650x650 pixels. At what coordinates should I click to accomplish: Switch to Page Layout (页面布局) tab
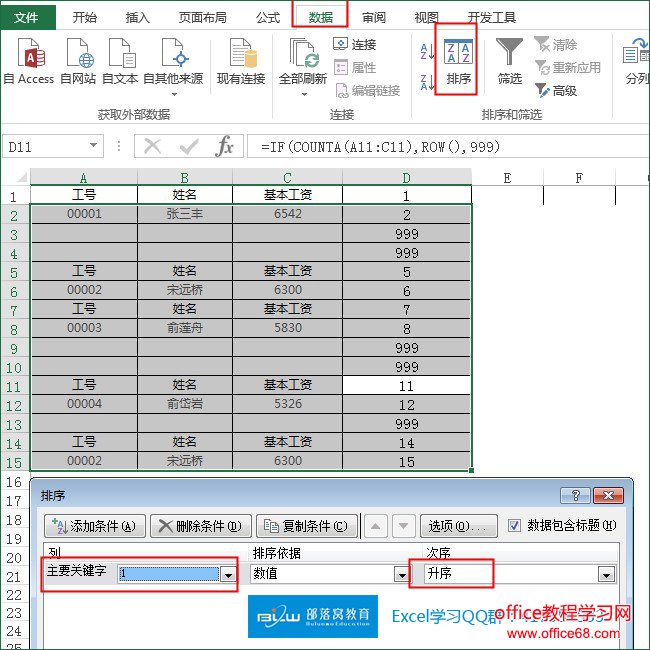tap(203, 17)
